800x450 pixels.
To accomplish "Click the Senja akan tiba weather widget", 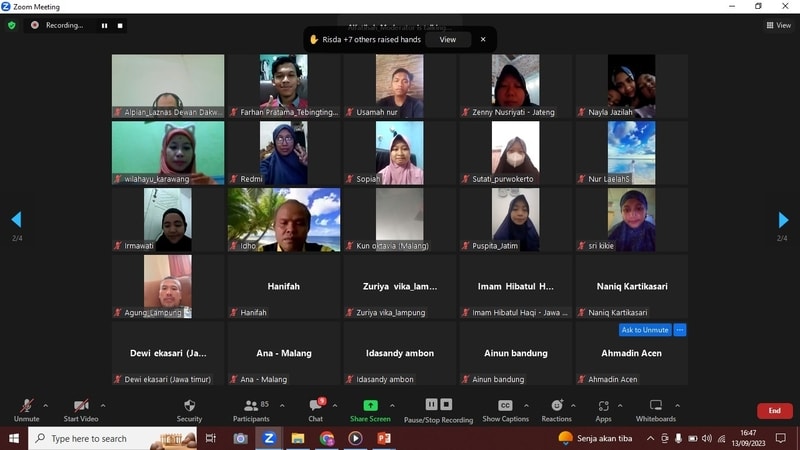I will click(x=595, y=438).
